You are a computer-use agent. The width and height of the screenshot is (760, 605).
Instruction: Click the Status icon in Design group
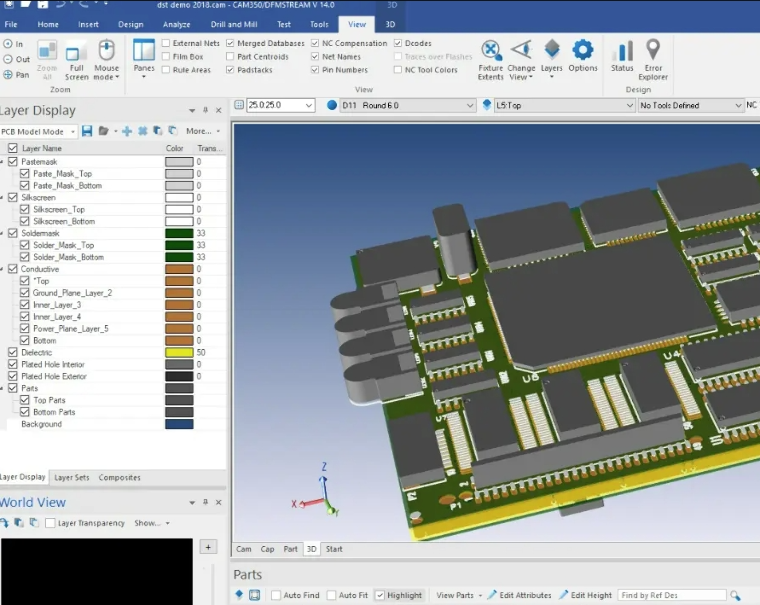pos(622,51)
